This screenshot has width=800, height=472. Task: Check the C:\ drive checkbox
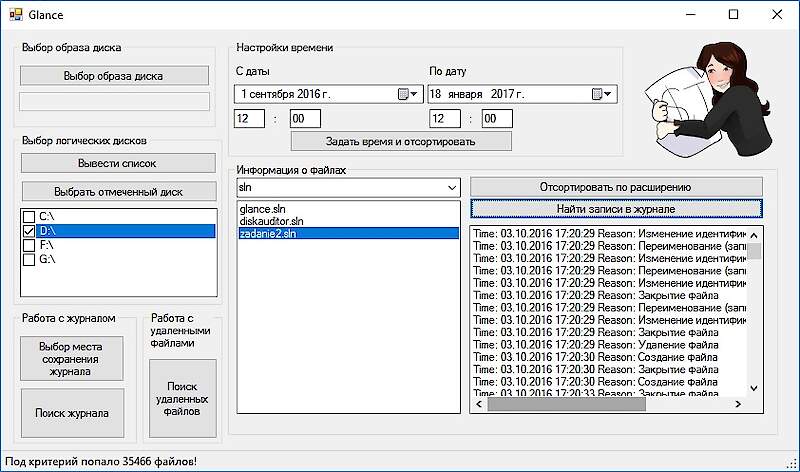[29, 217]
